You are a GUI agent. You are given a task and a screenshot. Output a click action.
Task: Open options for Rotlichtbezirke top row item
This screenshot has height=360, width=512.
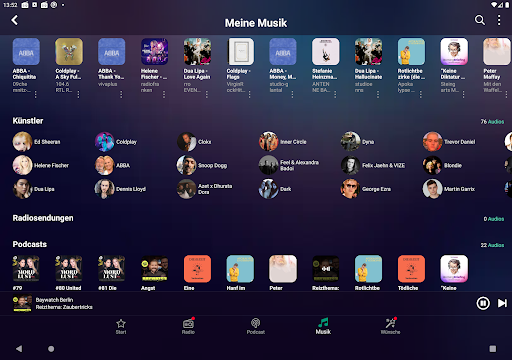tap(421, 95)
